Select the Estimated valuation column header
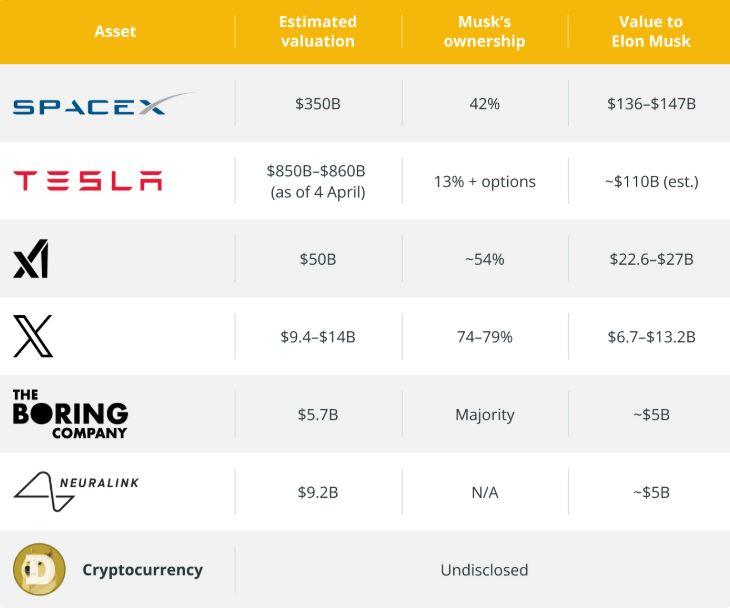 coord(318,31)
